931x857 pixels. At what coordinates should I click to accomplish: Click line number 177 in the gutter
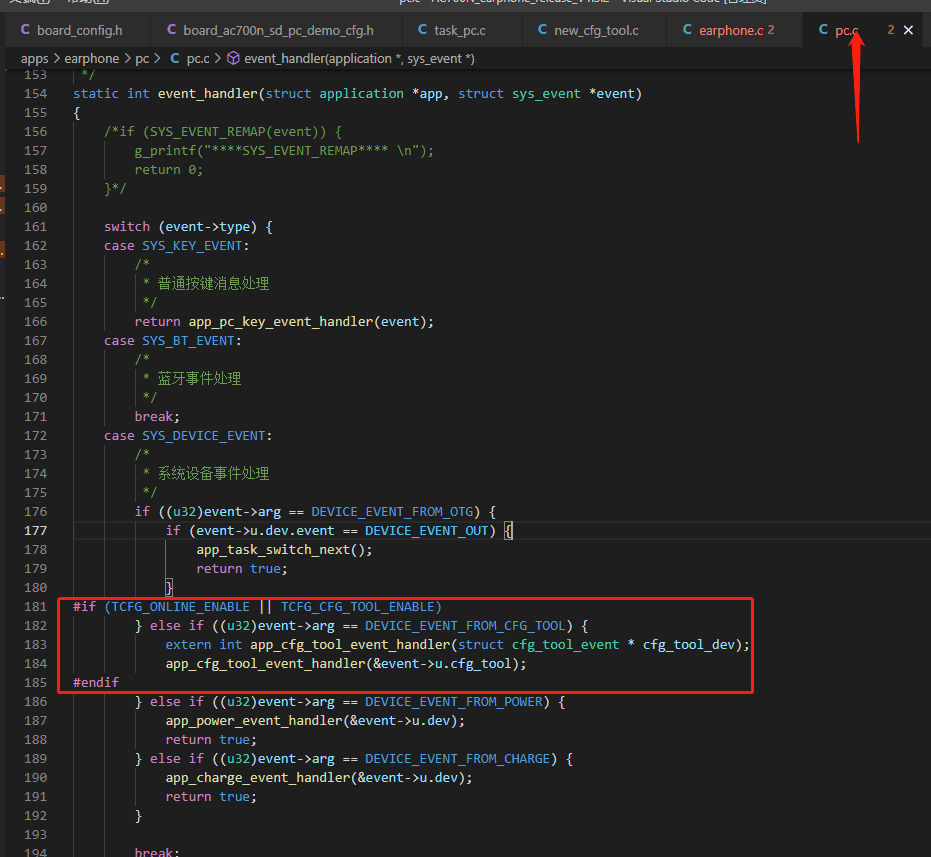point(36,530)
